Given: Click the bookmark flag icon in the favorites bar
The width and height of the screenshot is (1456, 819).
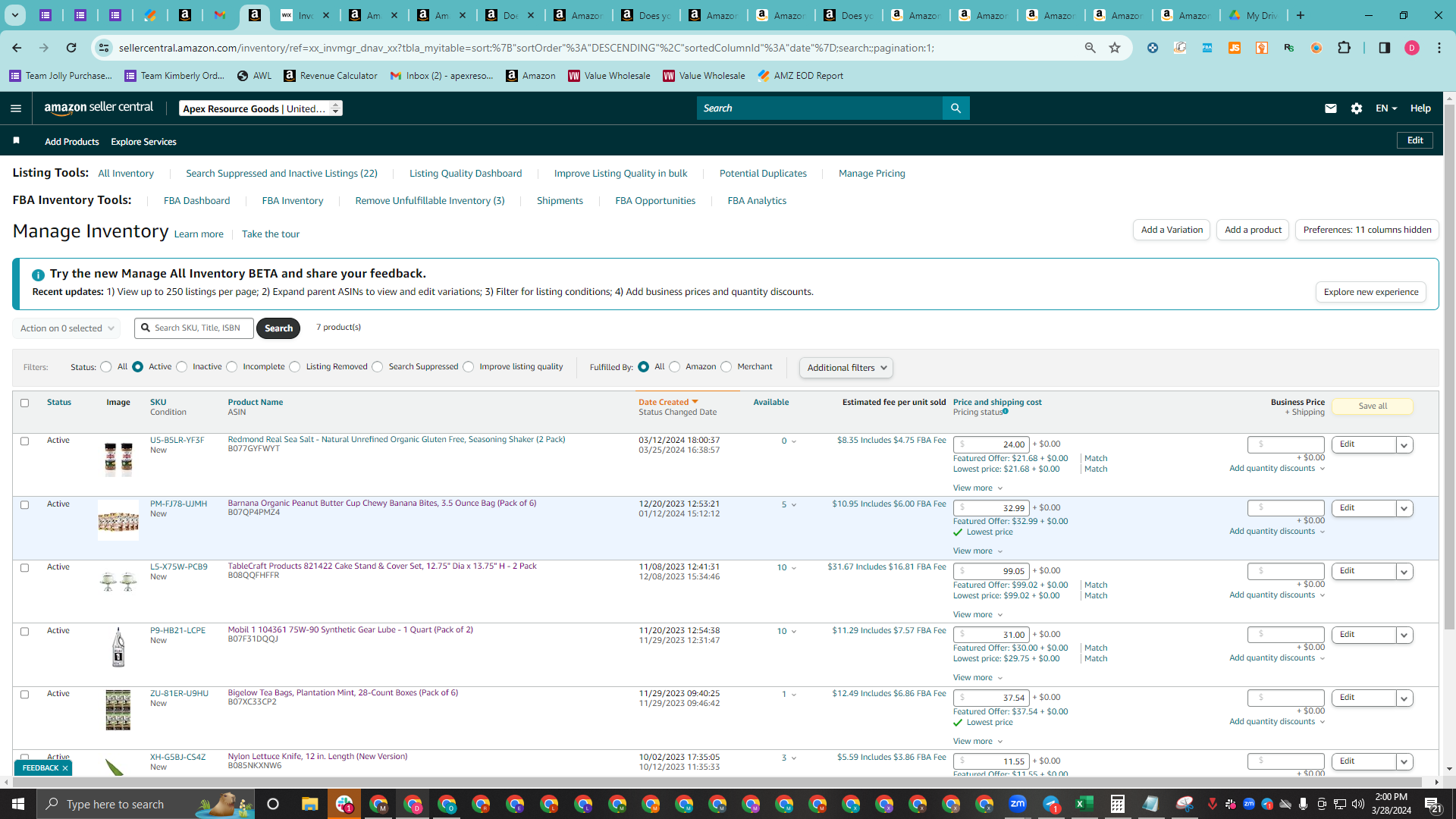Looking at the screenshot, I should pyautogui.click(x=16, y=140).
